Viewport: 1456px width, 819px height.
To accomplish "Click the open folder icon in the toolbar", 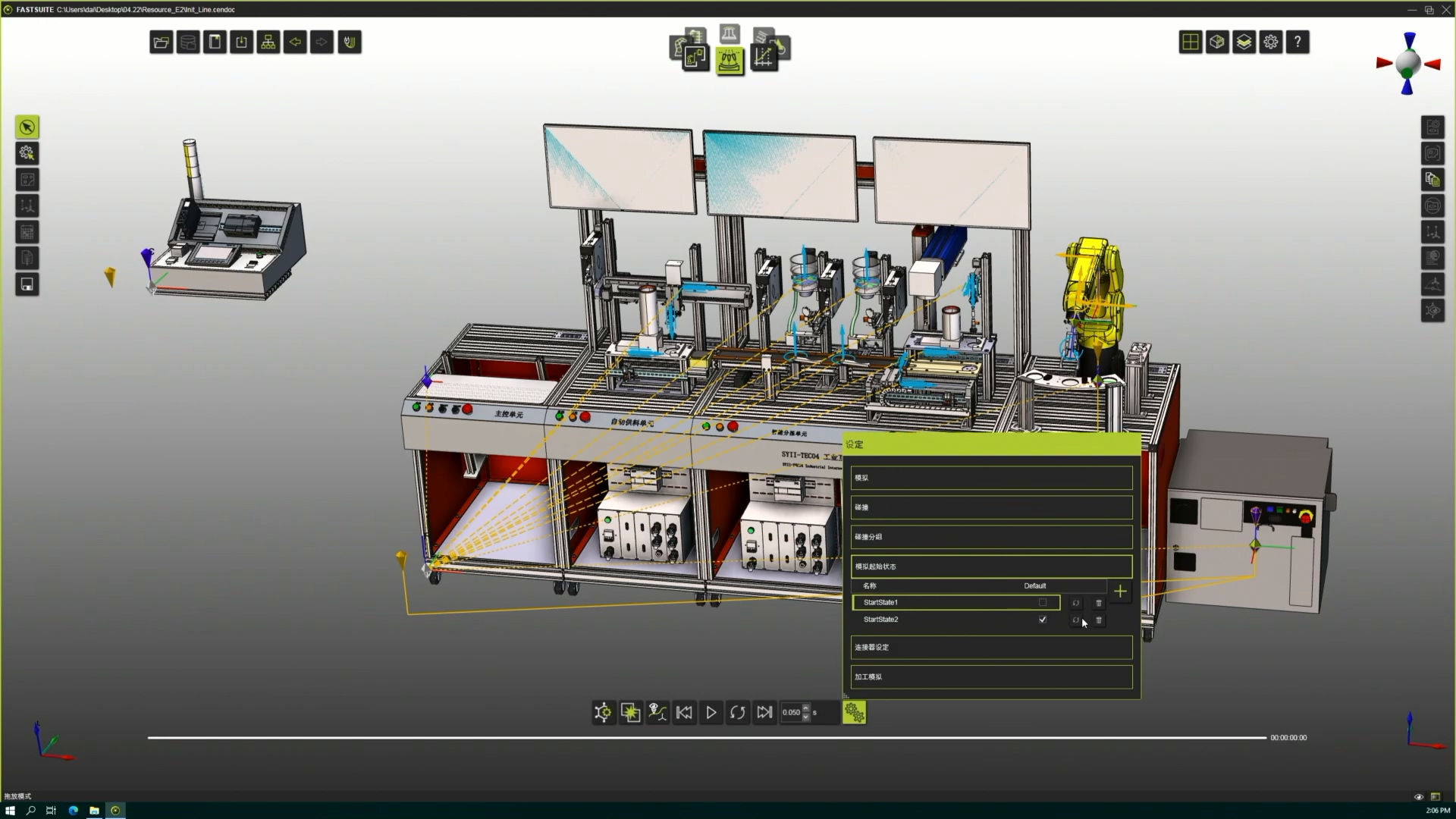I will (161, 42).
